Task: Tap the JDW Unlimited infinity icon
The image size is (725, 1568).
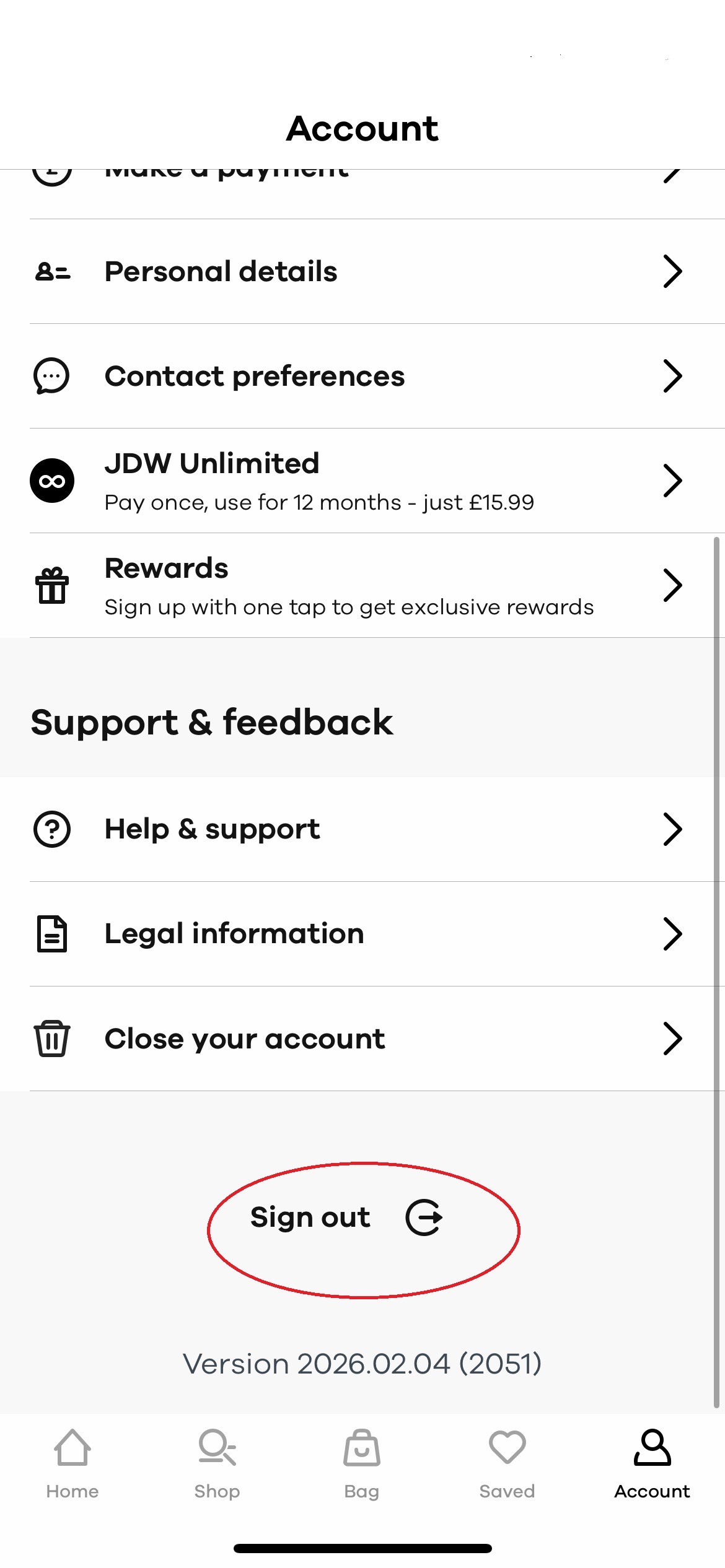Action: point(52,481)
